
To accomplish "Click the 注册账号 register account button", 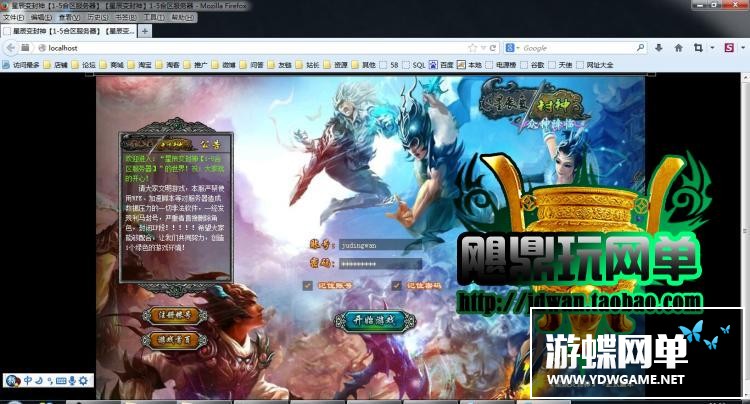I will click(175, 315).
